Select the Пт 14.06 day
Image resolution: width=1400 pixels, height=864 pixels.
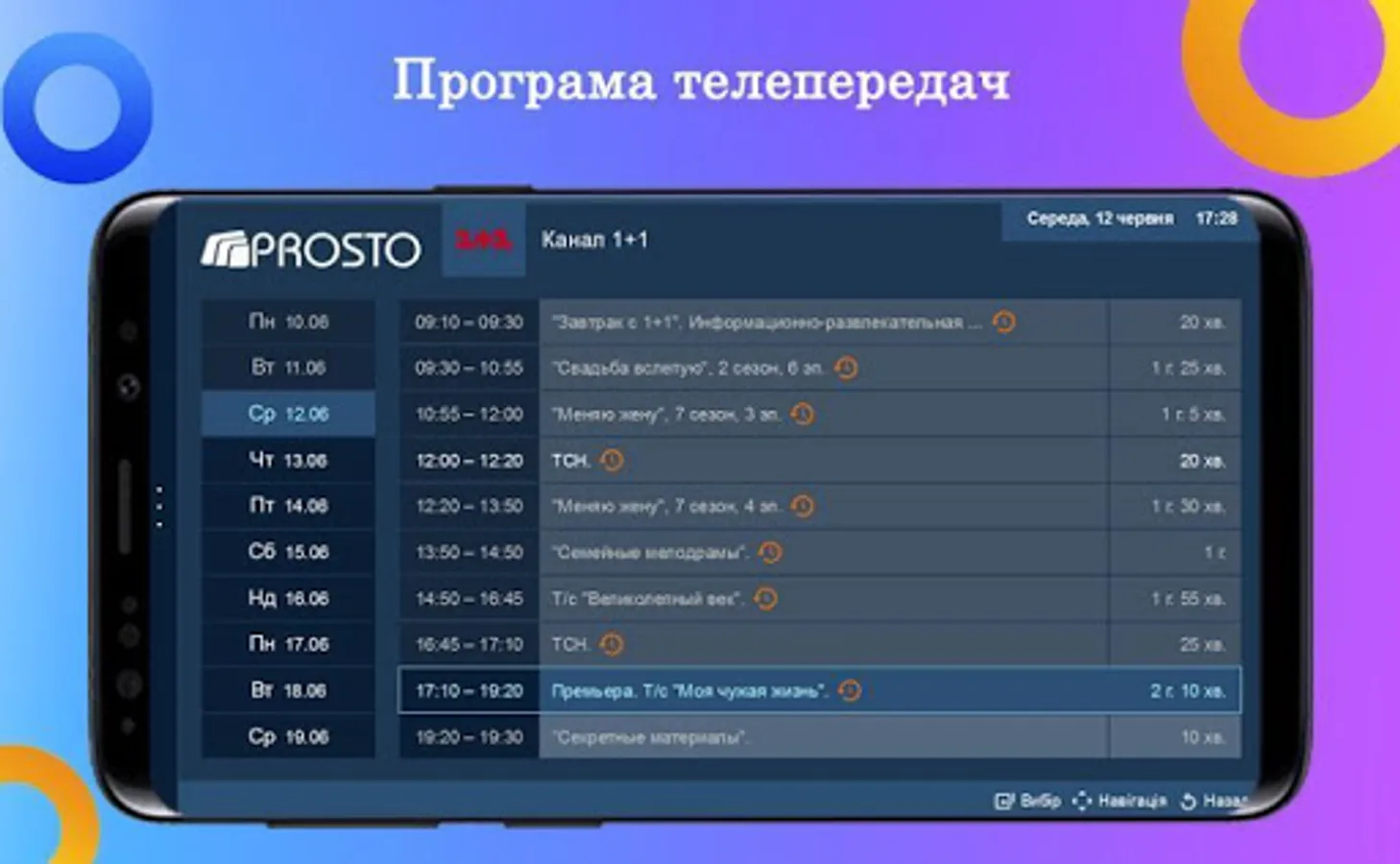[x=288, y=506]
